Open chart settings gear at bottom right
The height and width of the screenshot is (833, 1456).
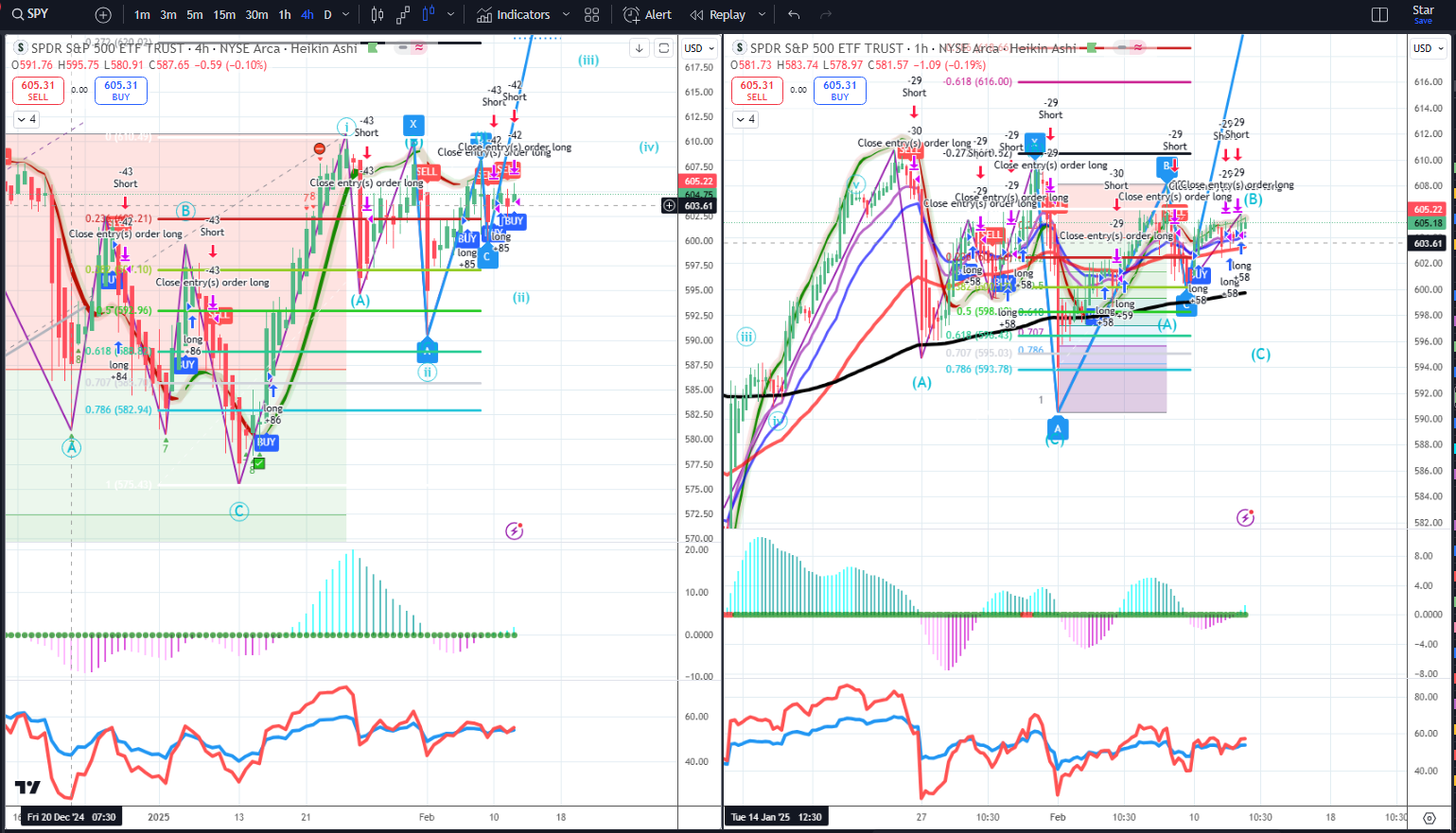pyautogui.click(x=1429, y=817)
